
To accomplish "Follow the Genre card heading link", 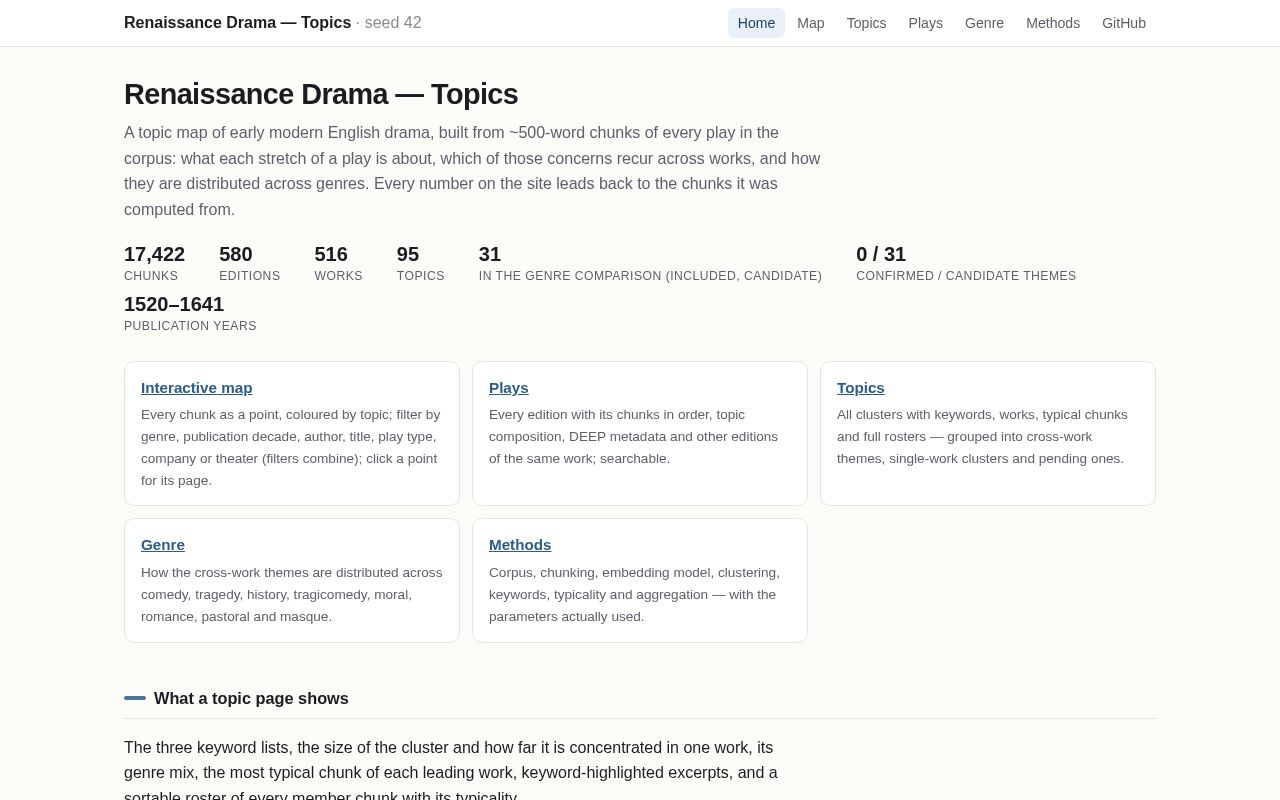I will point(163,545).
